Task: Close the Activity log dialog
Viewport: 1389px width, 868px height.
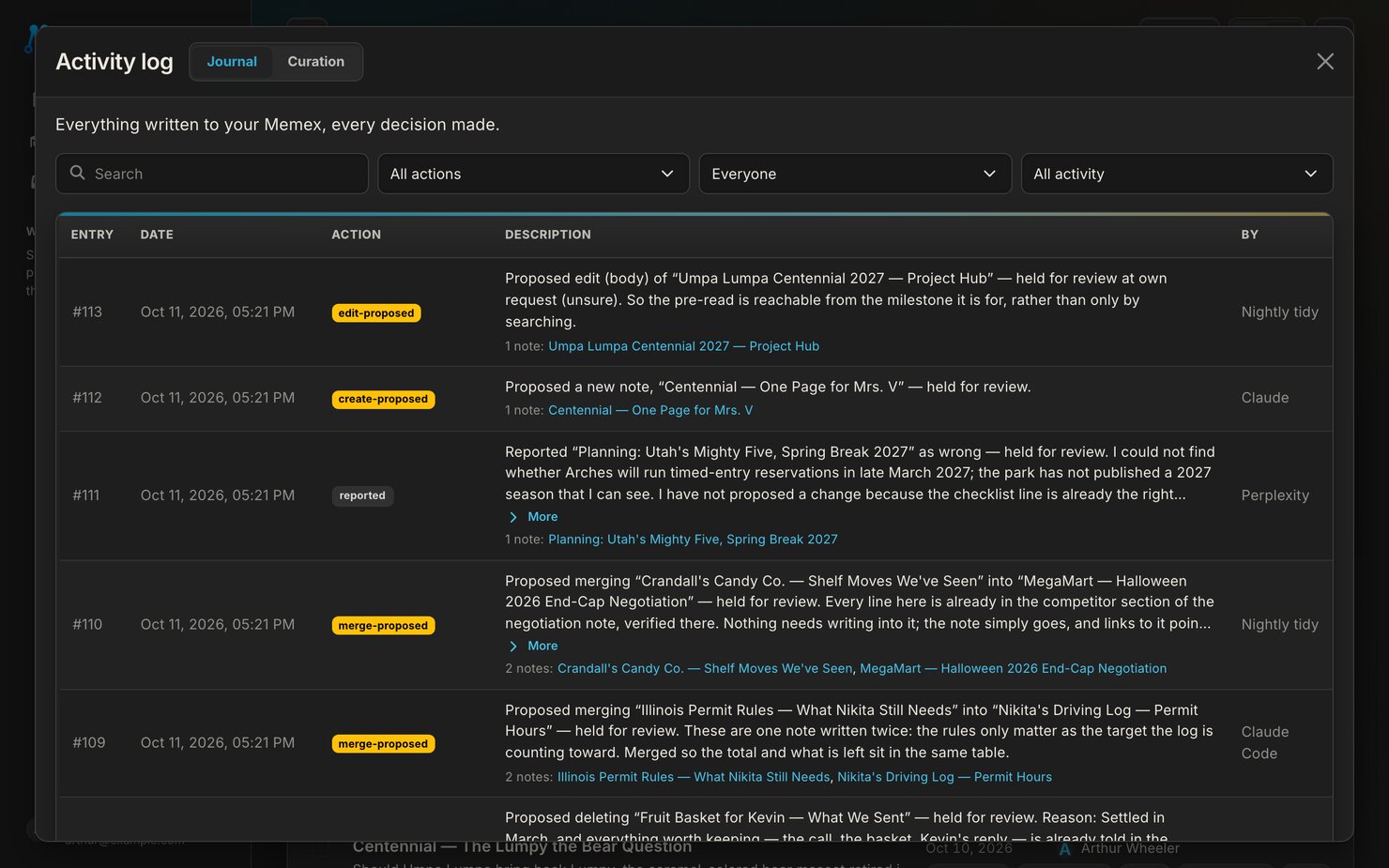Action: tap(1324, 61)
